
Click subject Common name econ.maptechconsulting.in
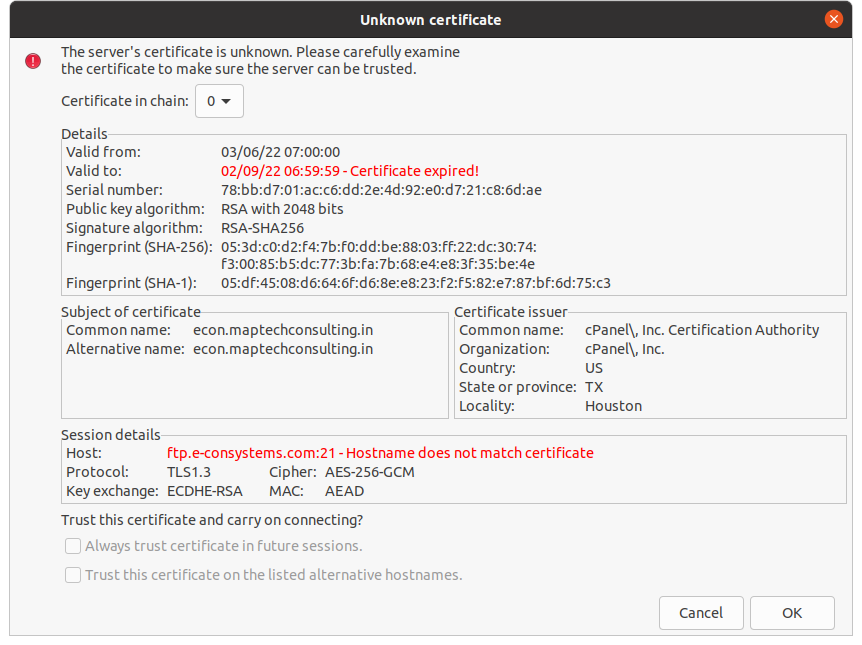coord(283,330)
